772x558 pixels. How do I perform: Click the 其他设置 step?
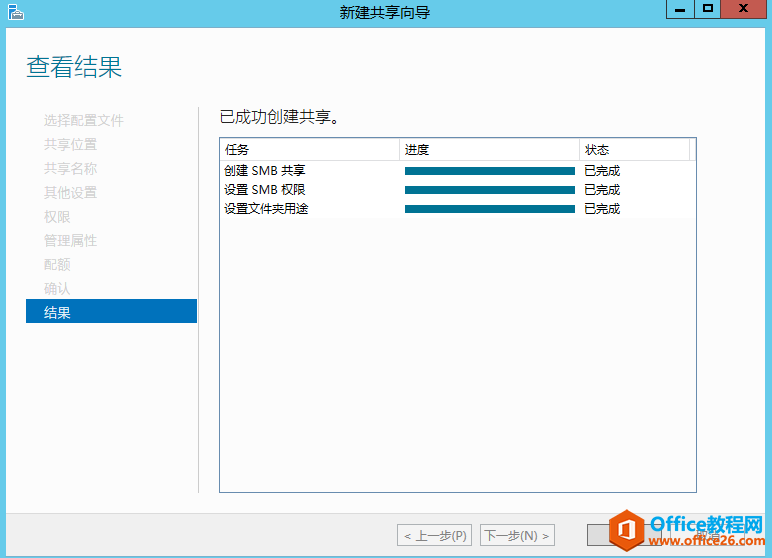coord(70,193)
